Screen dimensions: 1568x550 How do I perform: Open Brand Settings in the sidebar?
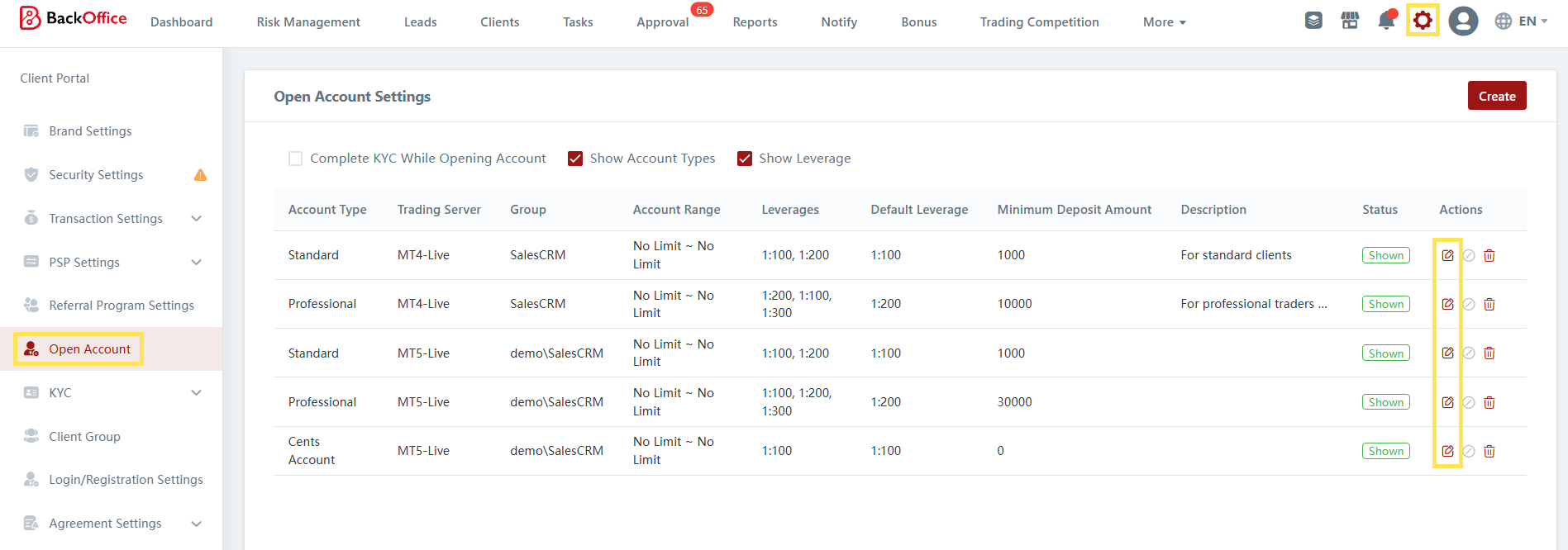[x=90, y=131]
